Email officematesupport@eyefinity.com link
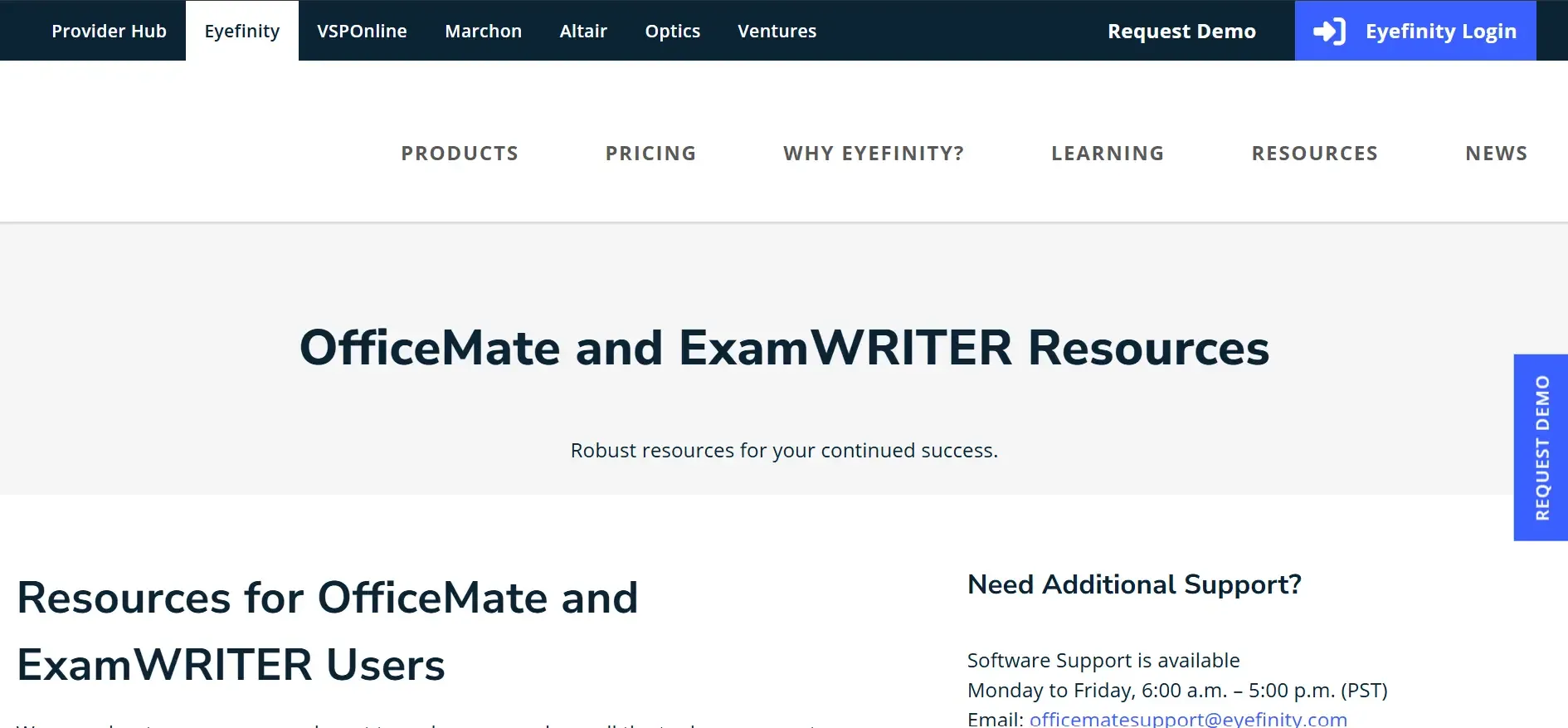 point(1188,719)
